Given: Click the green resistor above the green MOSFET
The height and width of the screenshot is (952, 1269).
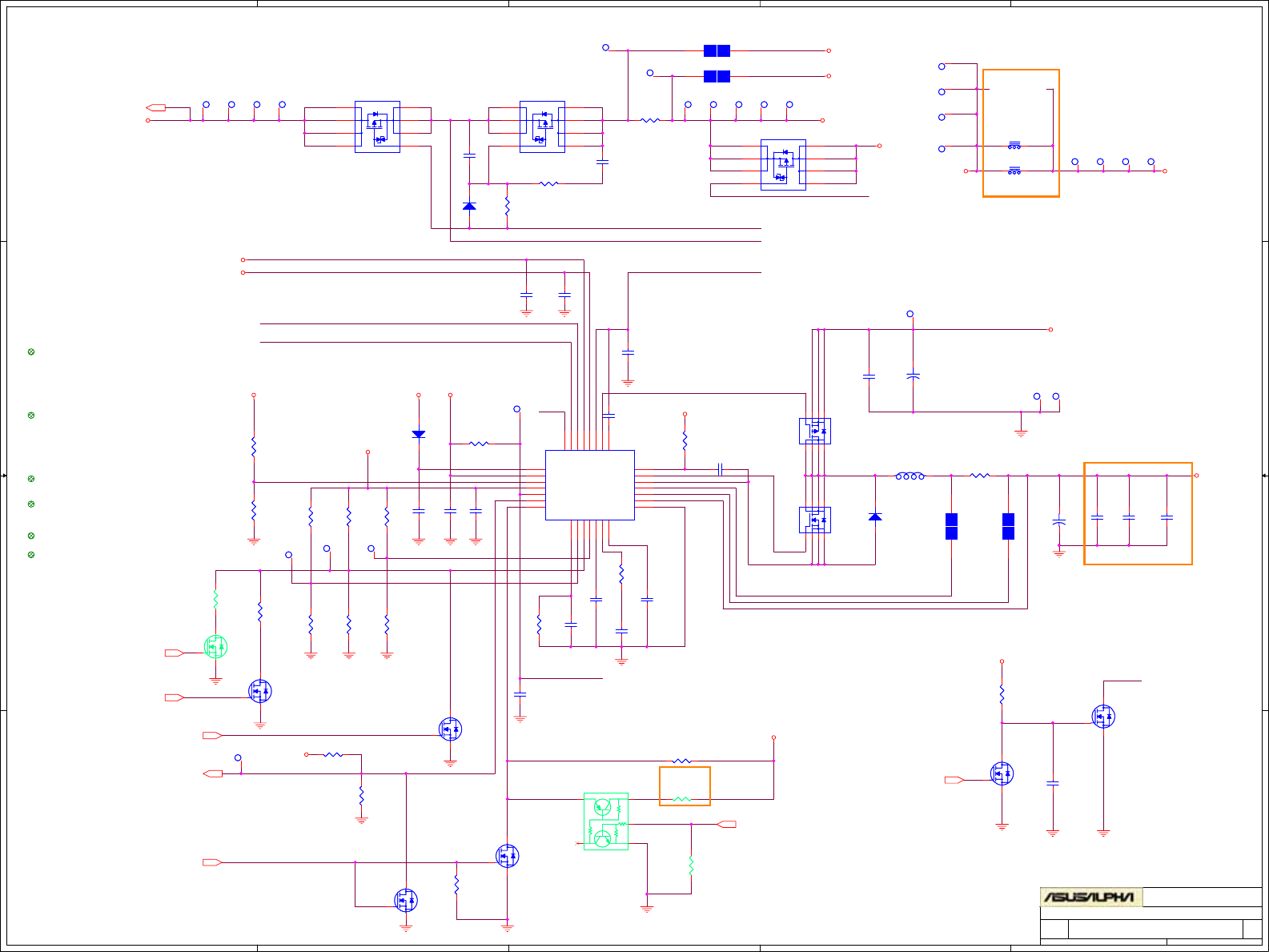Looking at the screenshot, I should [x=215, y=599].
